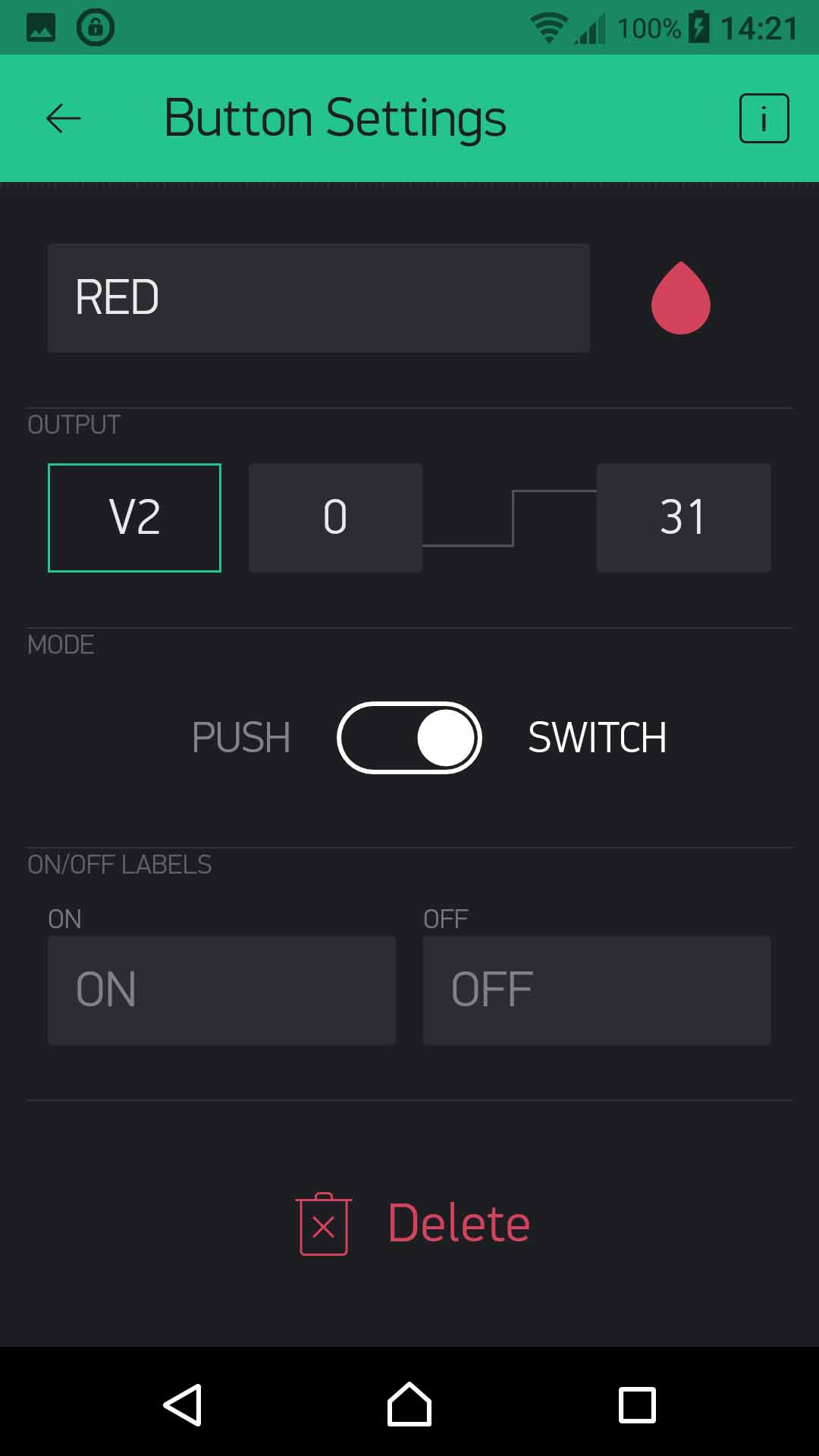The width and height of the screenshot is (819, 1456).
Task: Edit the high output value 31
Action: [683, 518]
